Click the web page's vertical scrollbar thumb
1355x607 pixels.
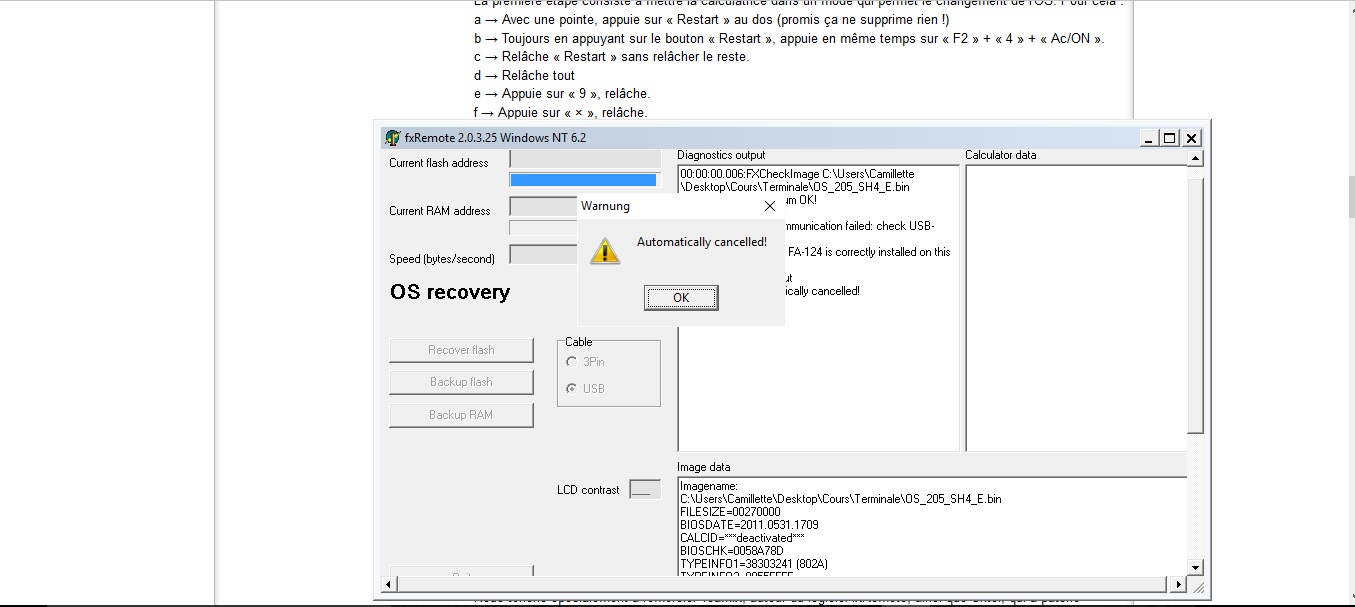[x=1350, y=196]
